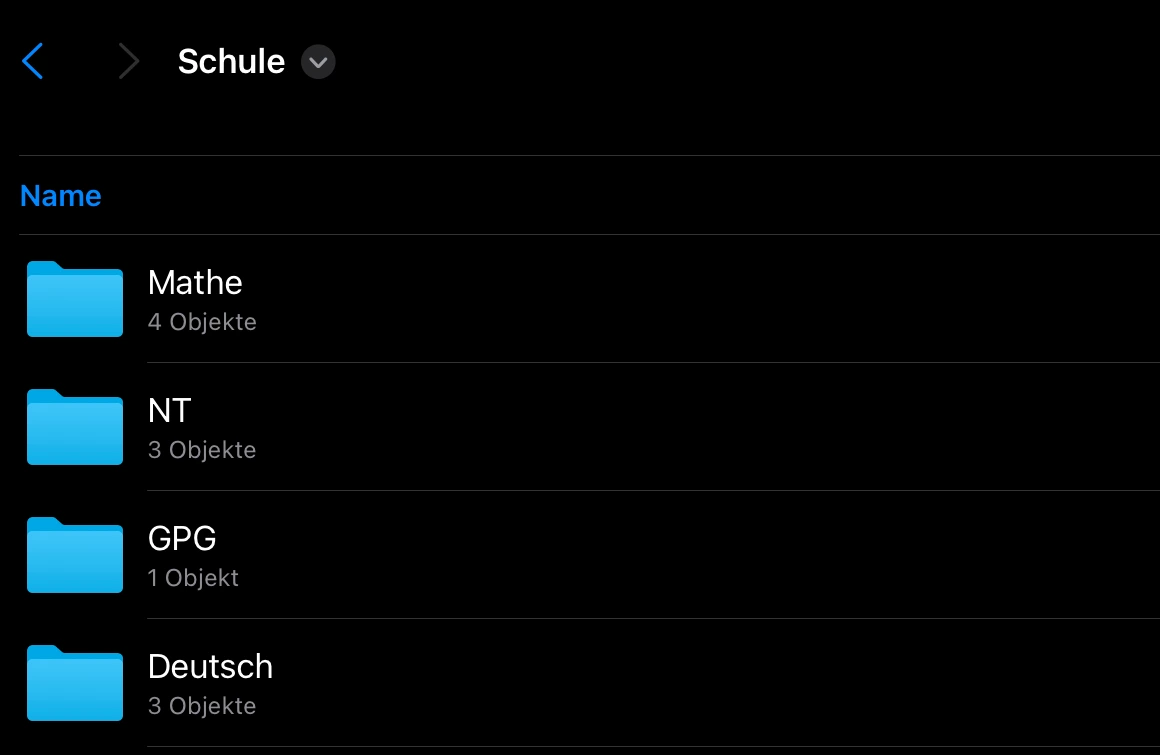Click the grayed-out forward navigation arrow
The image size is (1160, 755).
point(128,62)
